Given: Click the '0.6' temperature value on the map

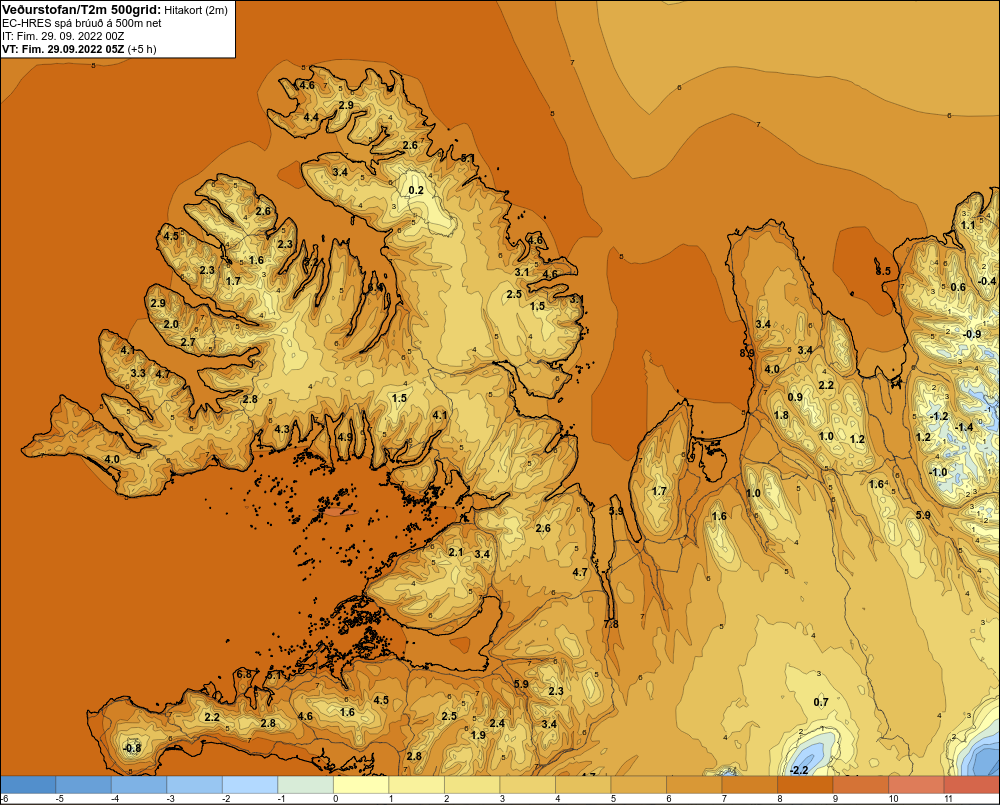Looking at the screenshot, I should pyautogui.click(x=958, y=287).
